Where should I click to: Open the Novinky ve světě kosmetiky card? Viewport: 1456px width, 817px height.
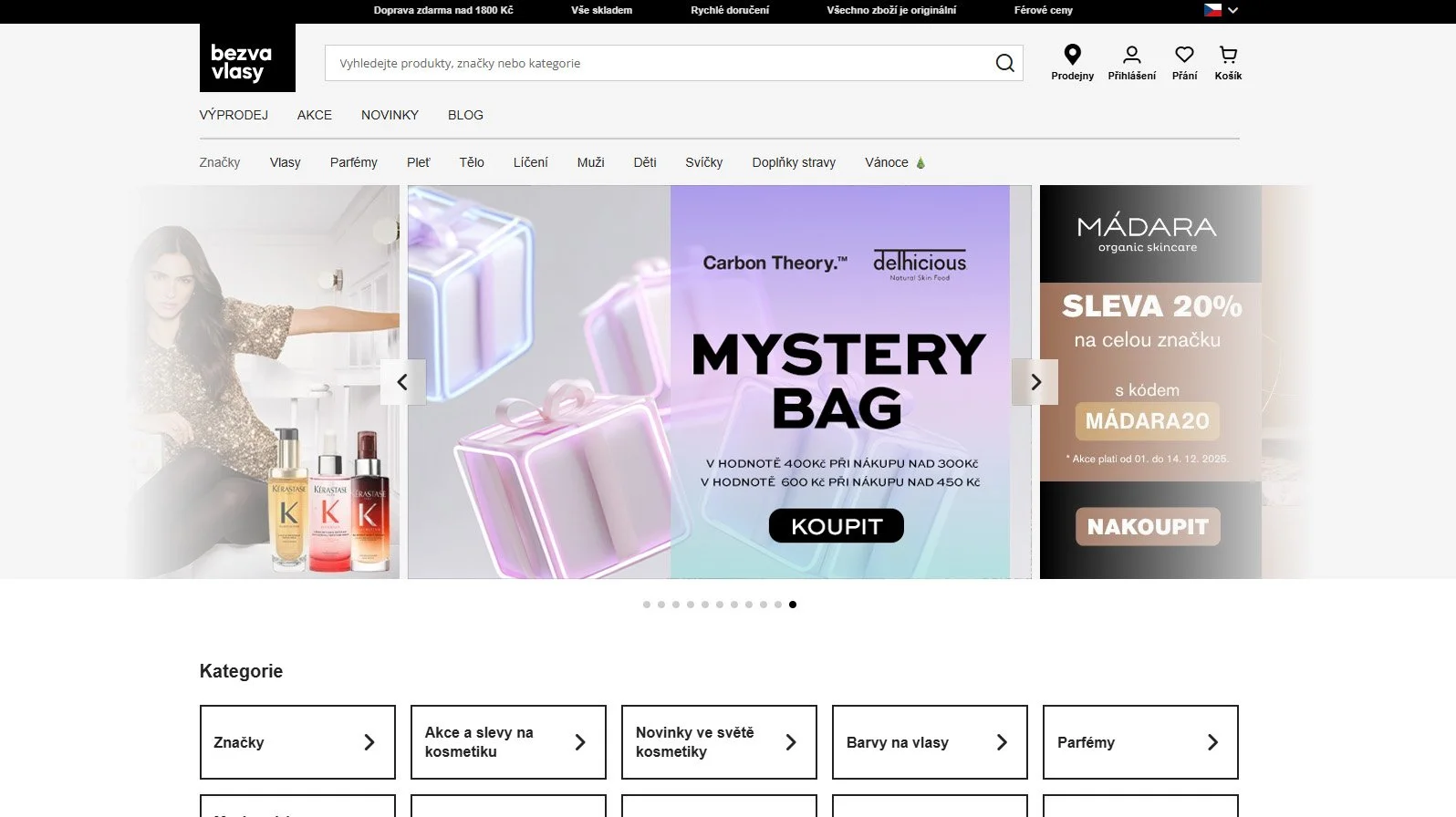pyautogui.click(x=719, y=742)
